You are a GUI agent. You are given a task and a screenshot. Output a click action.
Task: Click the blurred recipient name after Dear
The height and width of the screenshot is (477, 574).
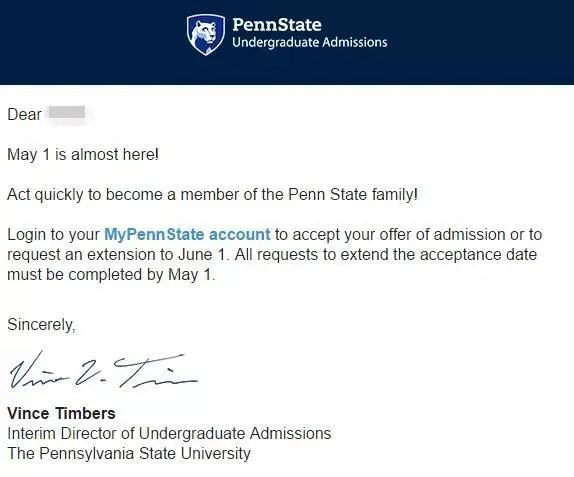67,112
